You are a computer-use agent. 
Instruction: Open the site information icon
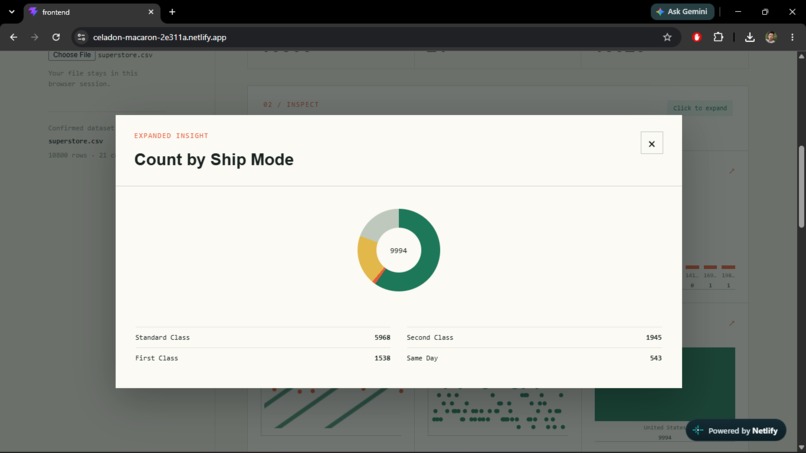pyautogui.click(x=81, y=37)
